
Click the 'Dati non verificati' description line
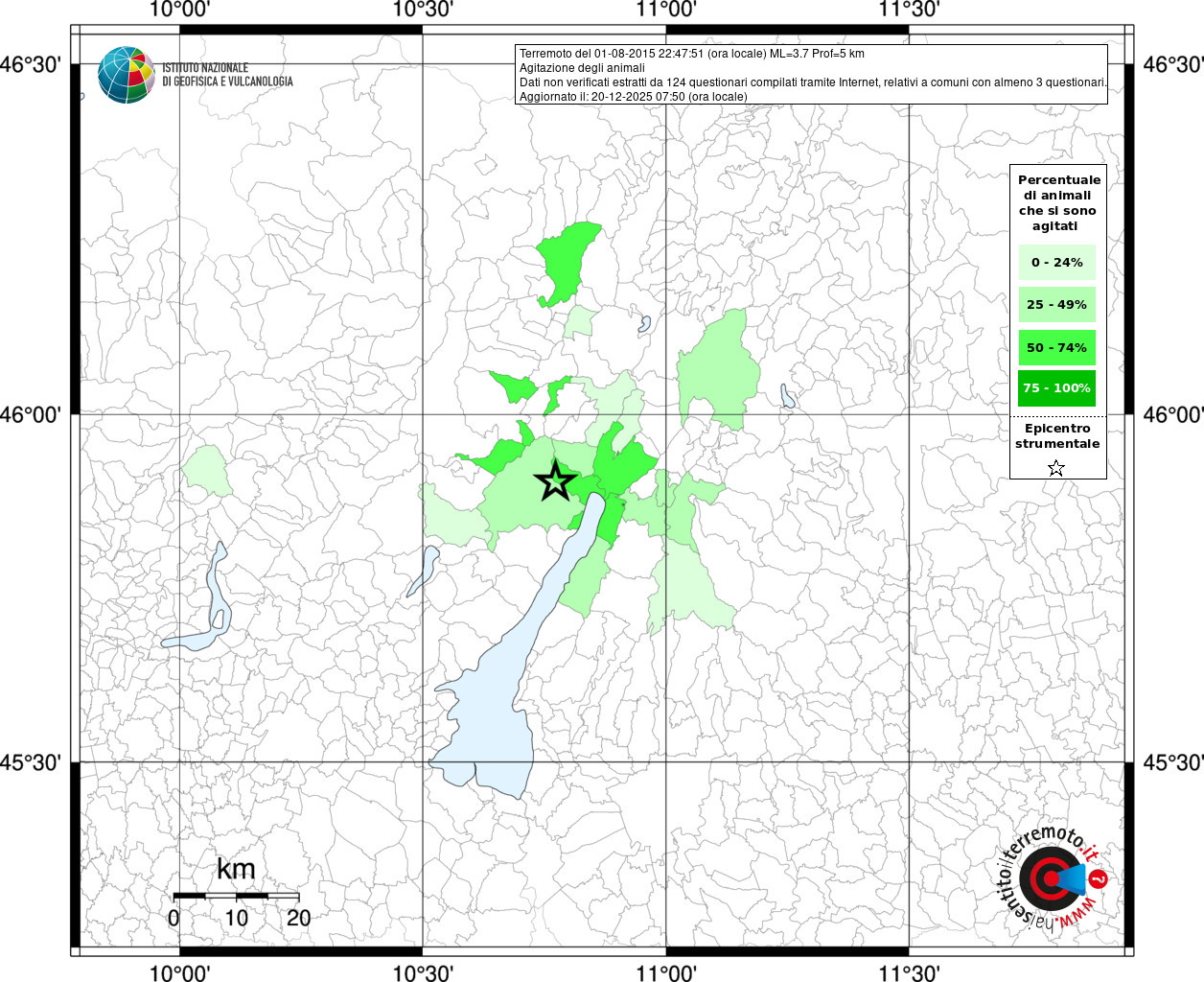[813, 82]
